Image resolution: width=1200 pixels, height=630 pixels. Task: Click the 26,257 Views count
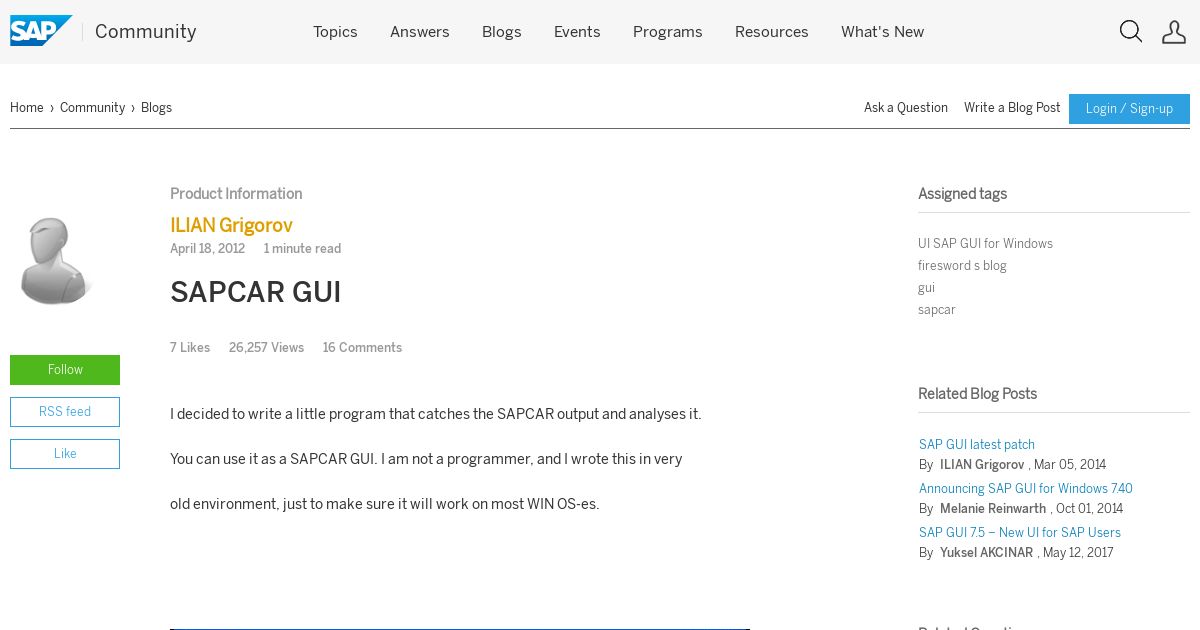pos(266,348)
